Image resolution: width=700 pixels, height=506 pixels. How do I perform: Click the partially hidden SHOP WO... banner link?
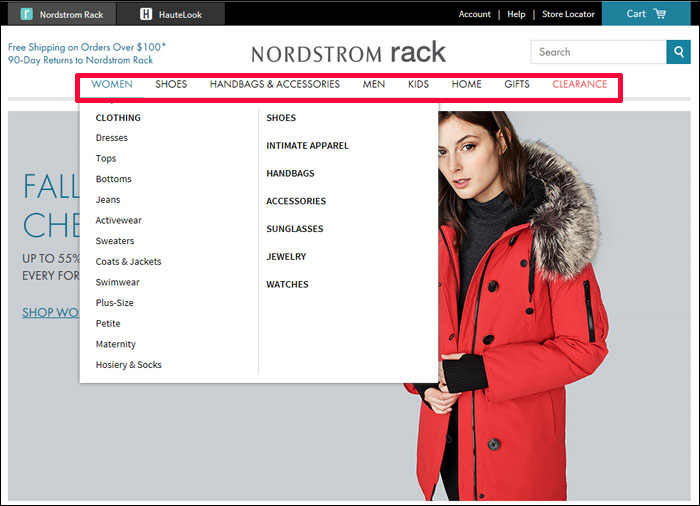pos(50,312)
